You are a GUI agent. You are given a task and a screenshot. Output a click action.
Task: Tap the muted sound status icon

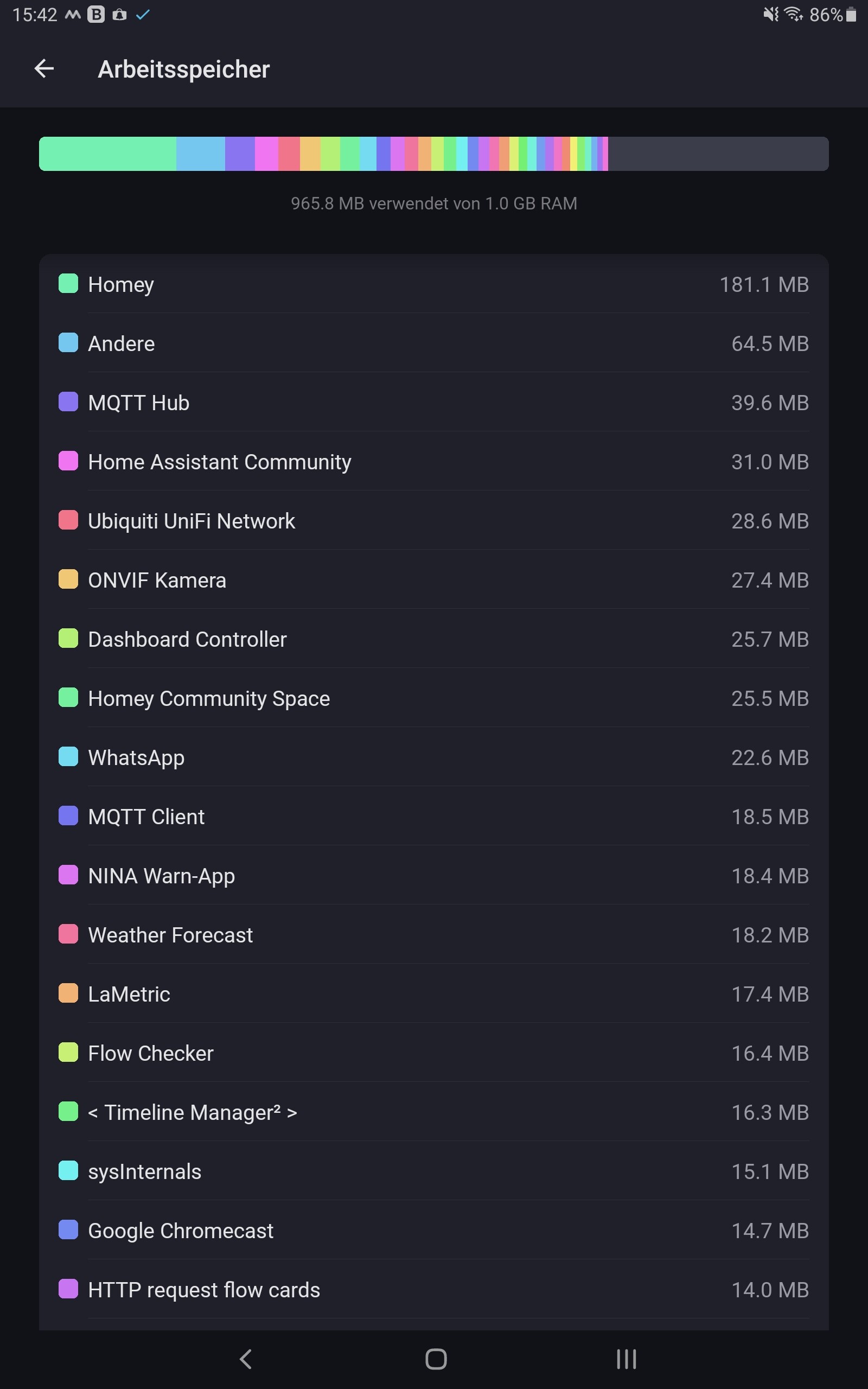coord(770,14)
